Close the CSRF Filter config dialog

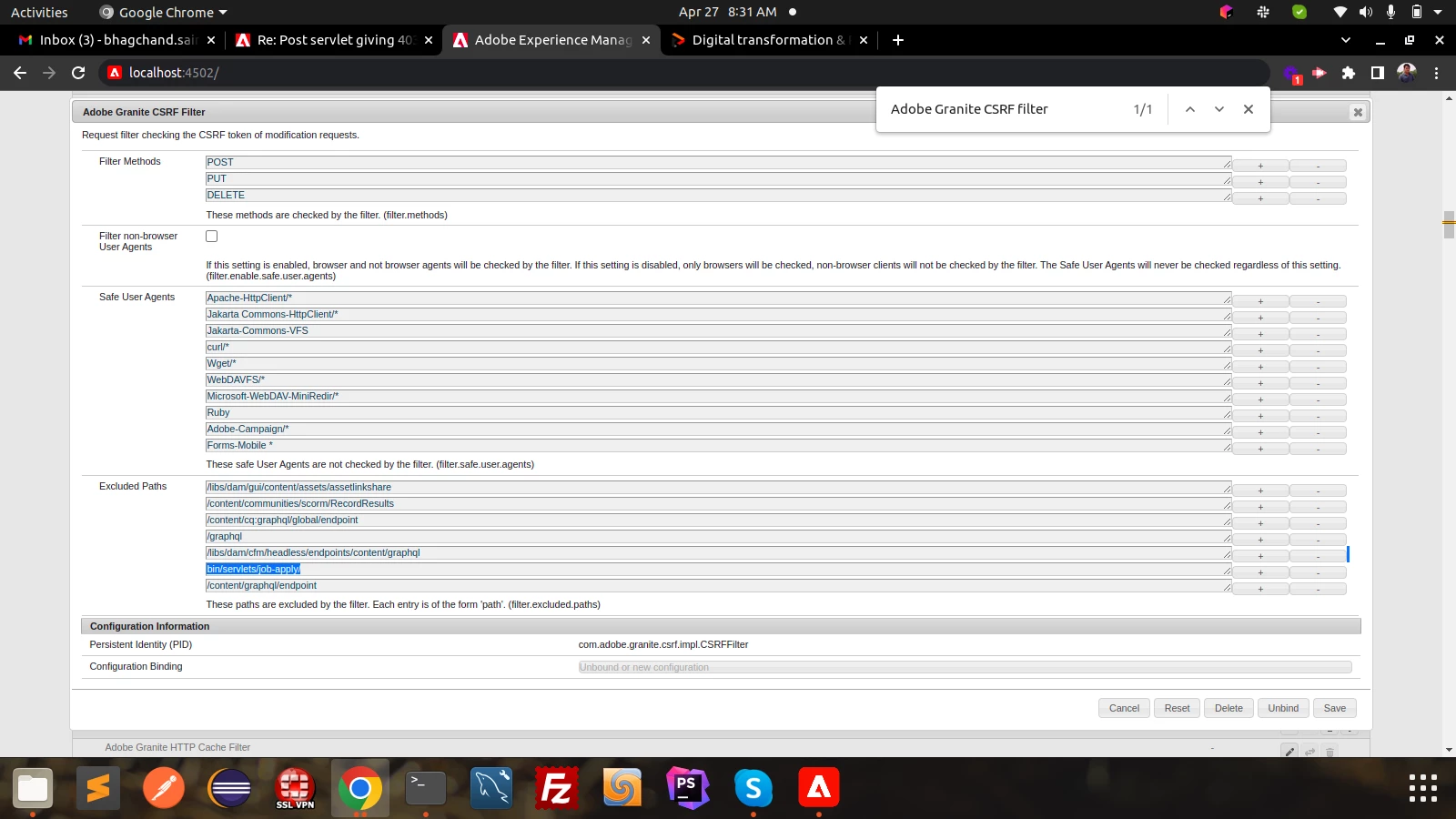click(1358, 112)
